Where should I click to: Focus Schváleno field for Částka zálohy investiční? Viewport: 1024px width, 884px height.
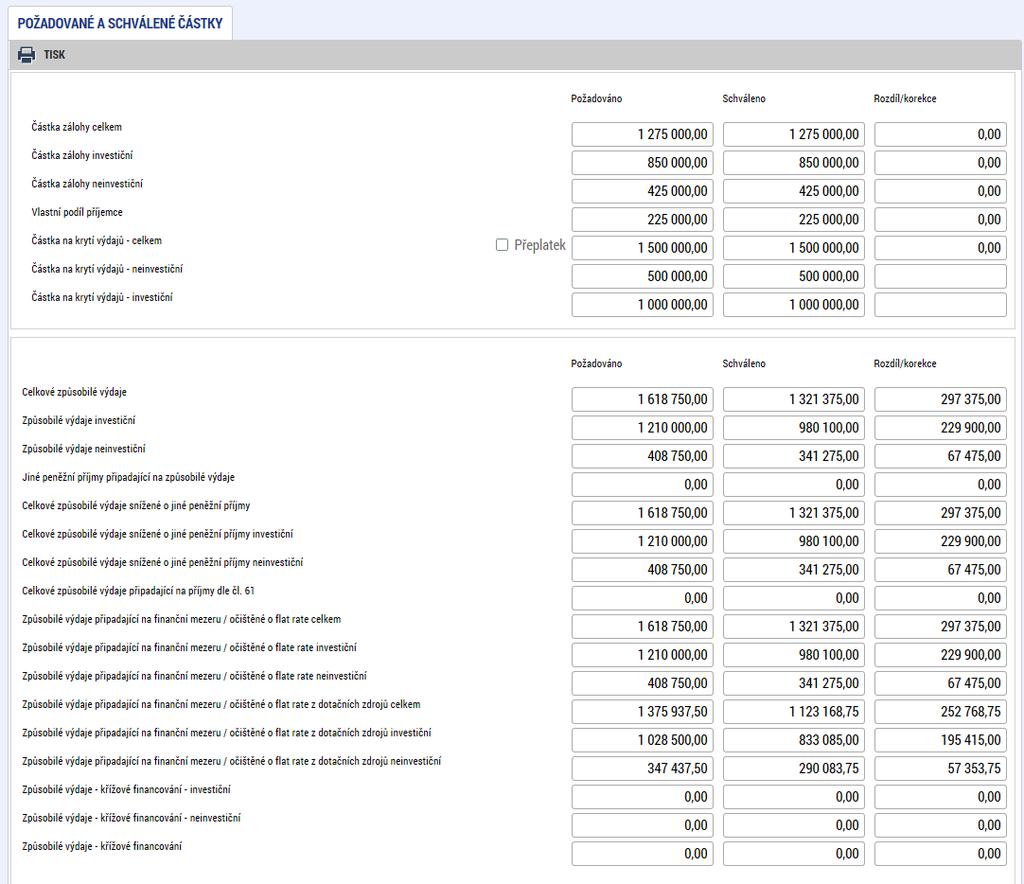pyautogui.click(x=793, y=163)
